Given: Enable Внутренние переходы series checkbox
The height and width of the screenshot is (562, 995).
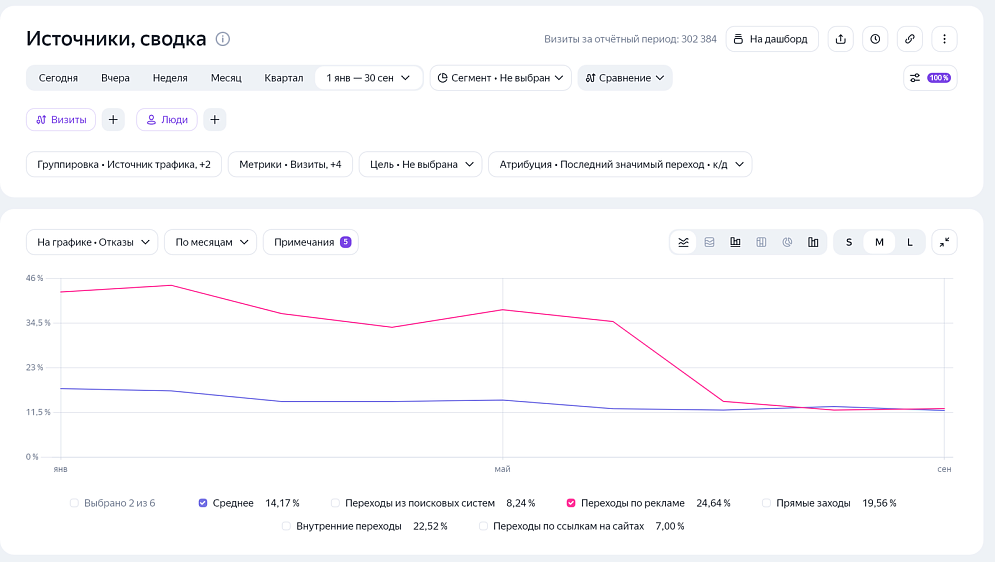Looking at the screenshot, I should (x=286, y=526).
